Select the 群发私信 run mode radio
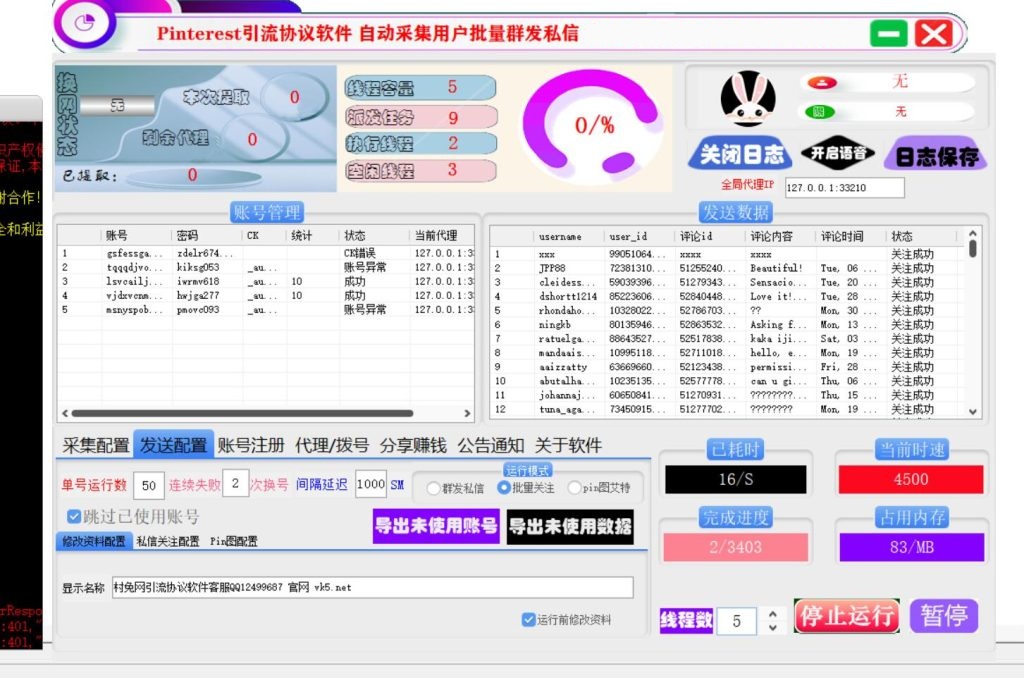The image size is (1024, 678). pos(433,489)
